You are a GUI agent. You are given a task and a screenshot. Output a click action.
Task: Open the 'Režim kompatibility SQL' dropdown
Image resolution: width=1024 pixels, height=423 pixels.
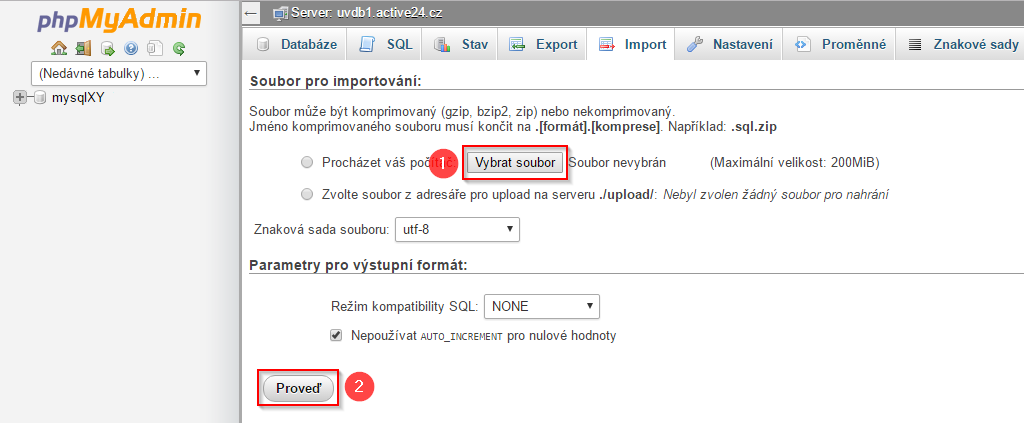pos(541,306)
